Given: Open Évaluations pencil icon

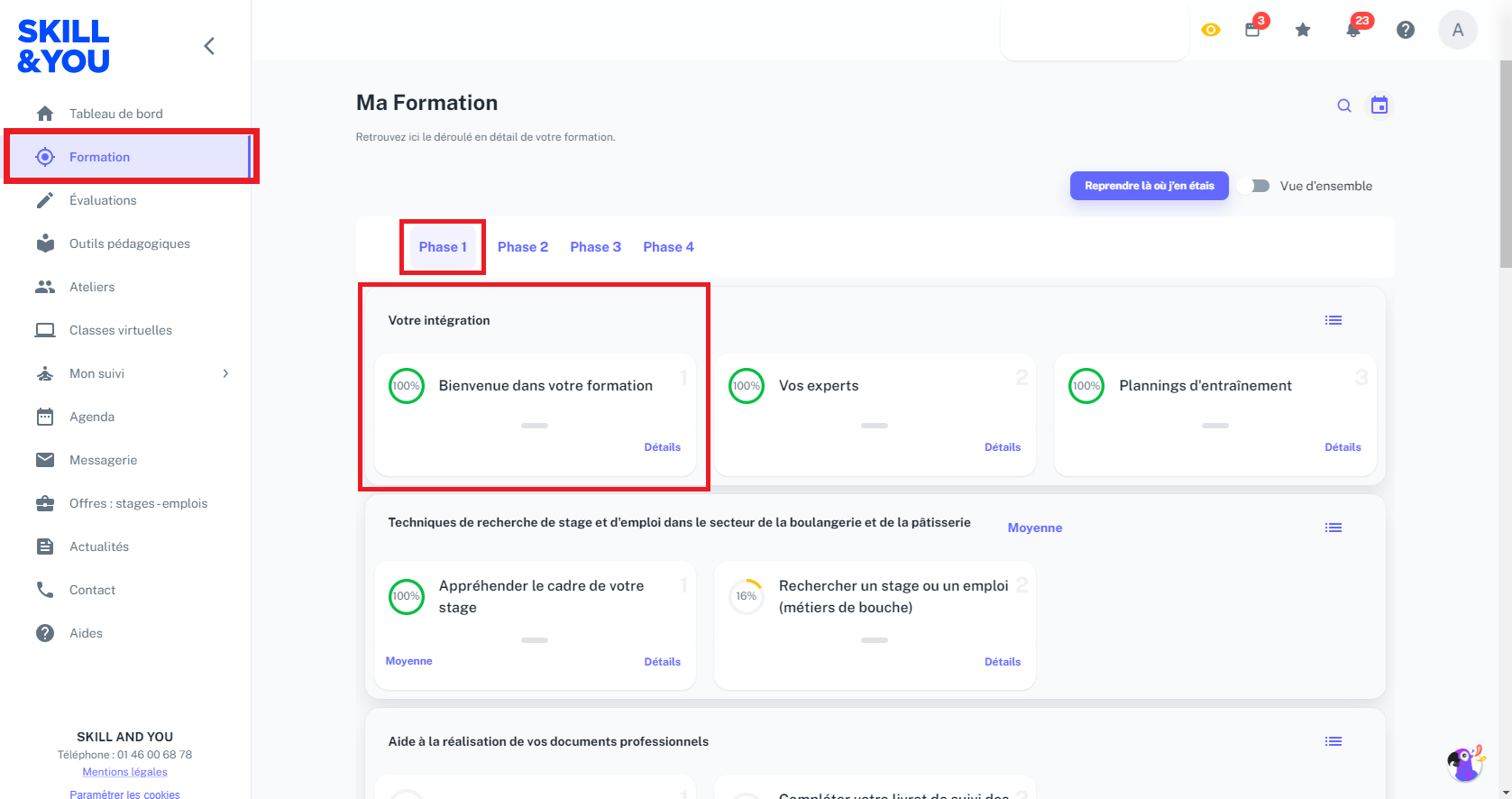Looking at the screenshot, I should [x=45, y=200].
